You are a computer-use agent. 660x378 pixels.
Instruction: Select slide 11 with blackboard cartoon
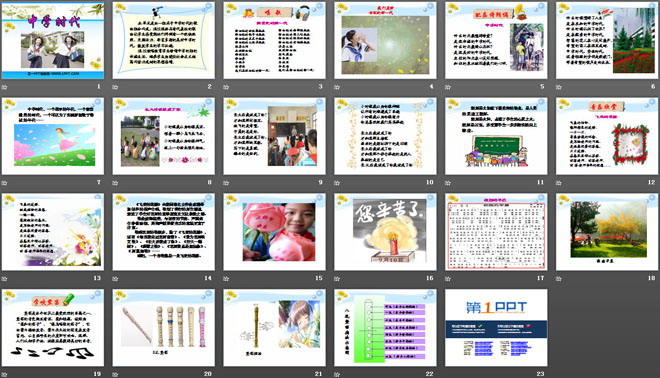click(x=496, y=136)
